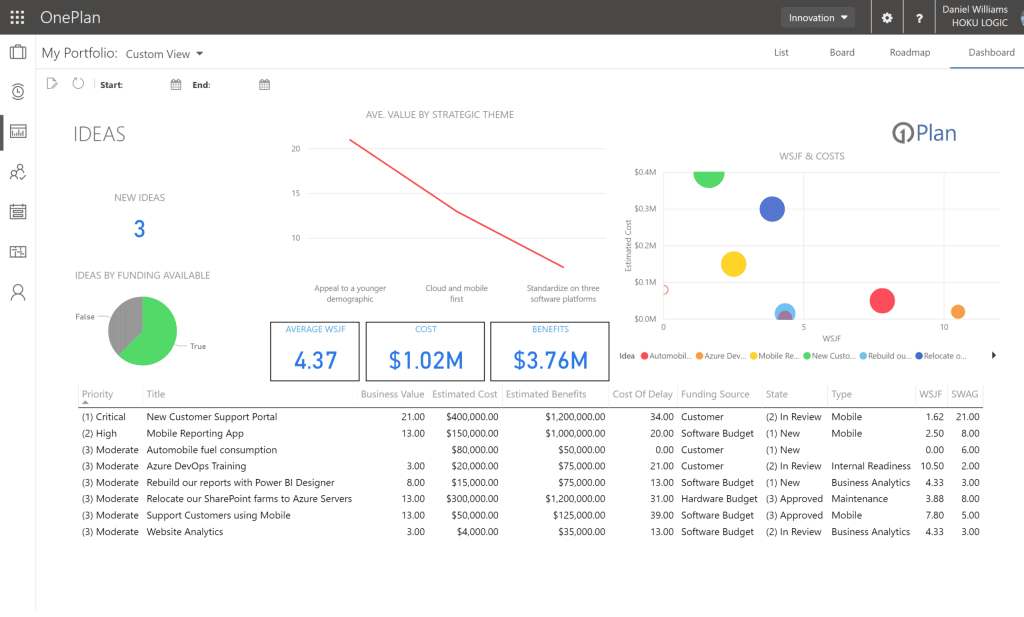Viewport: 1024px width, 617px height.
Task: Open New Customer Support Portal row
Action: [x=530, y=417]
